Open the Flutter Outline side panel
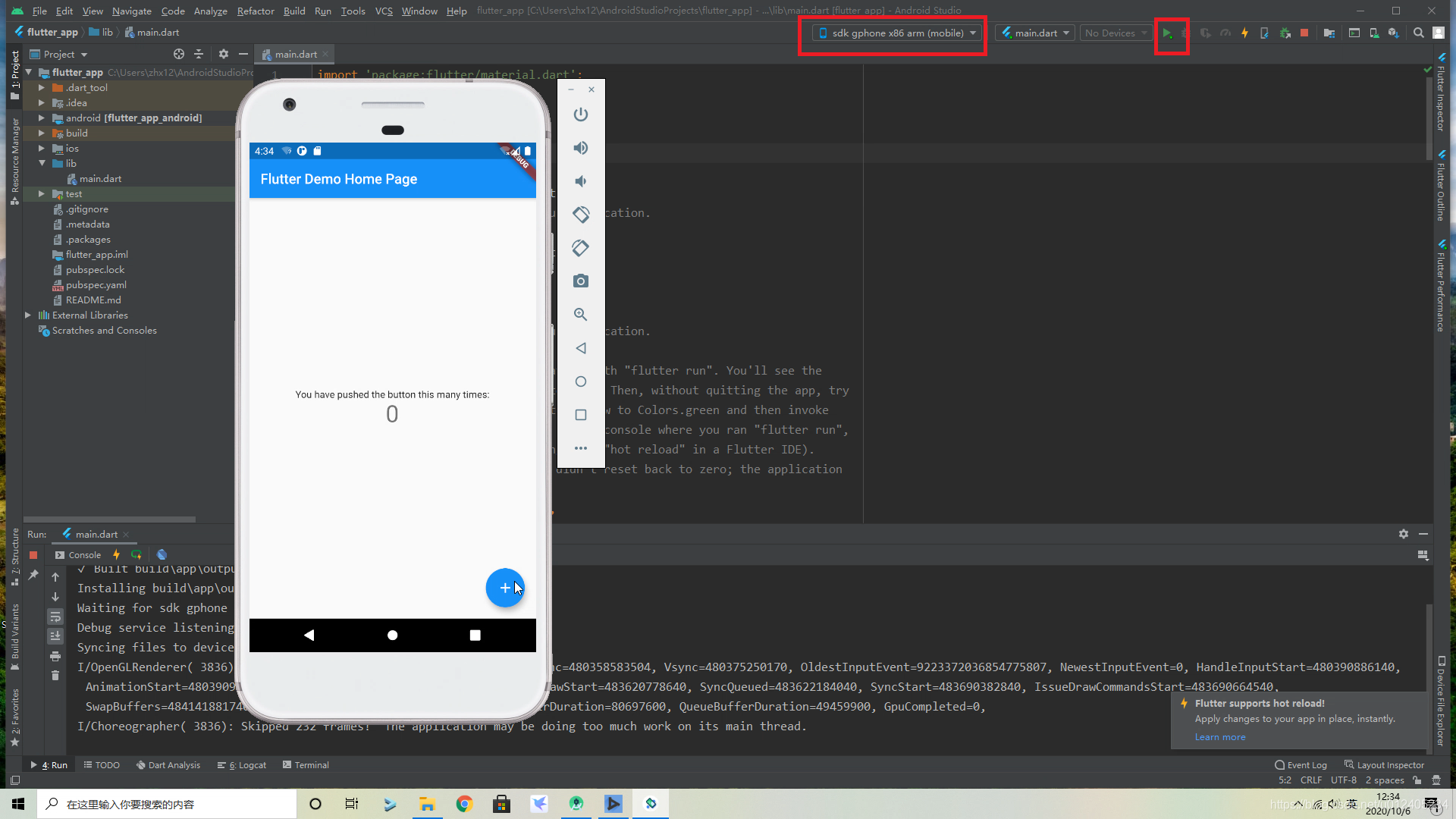1456x819 pixels. point(1441,185)
